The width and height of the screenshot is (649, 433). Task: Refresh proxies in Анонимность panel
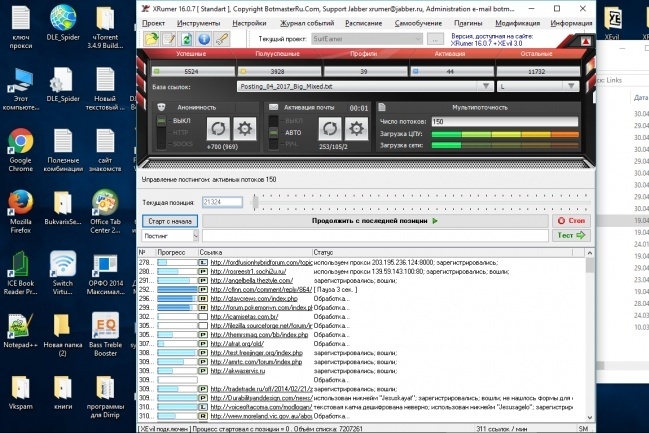[x=218, y=129]
